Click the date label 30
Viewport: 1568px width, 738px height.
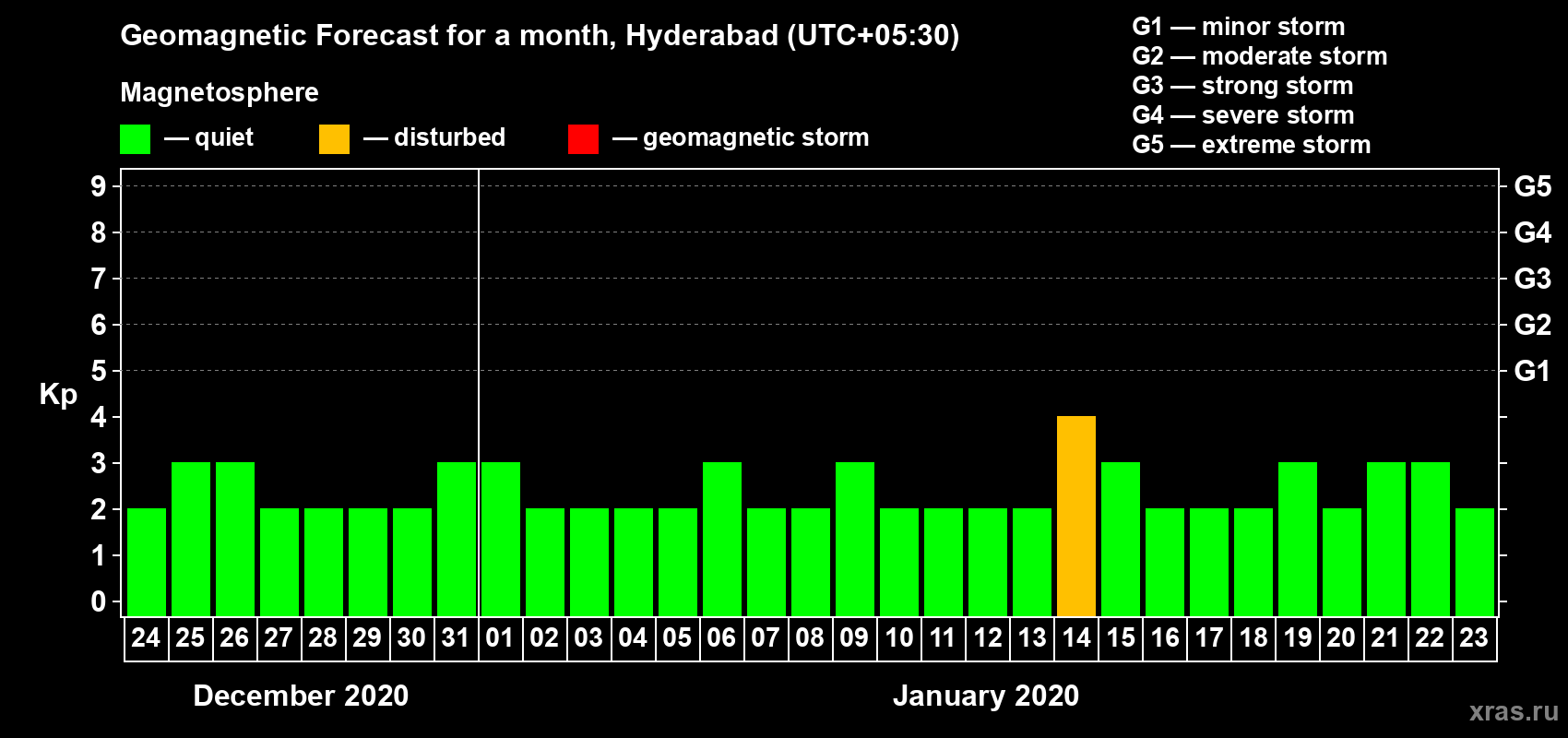pyautogui.click(x=411, y=637)
